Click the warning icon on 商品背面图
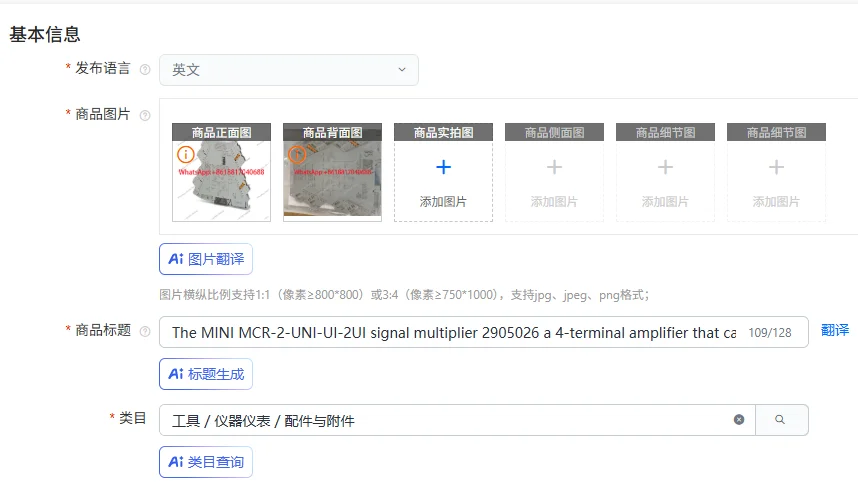This screenshot has width=858, height=491. [x=297, y=154]
